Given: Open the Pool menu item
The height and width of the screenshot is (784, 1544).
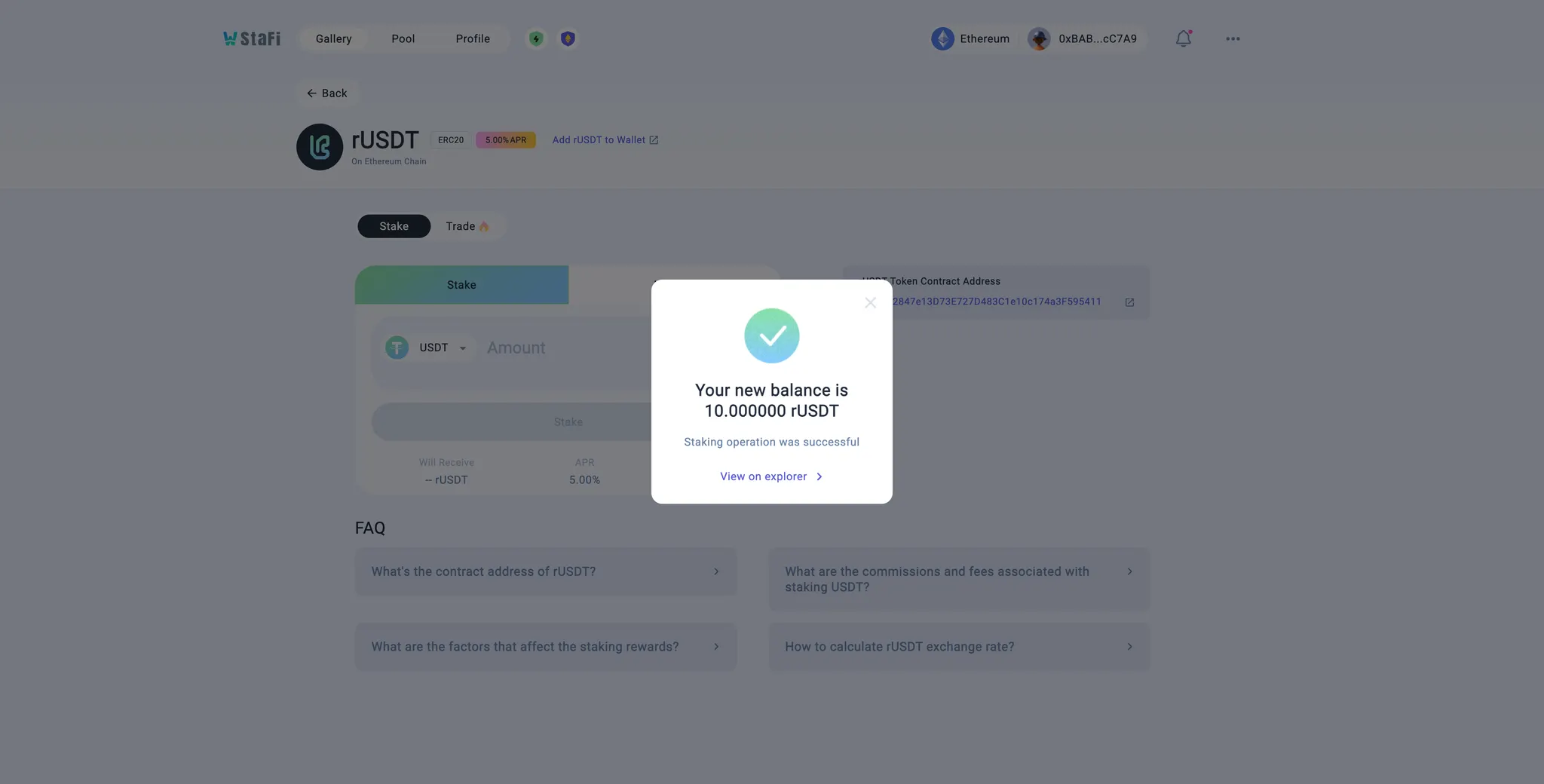Looking at the screenshot, I should pyautogui.click(x=403, y=38).
